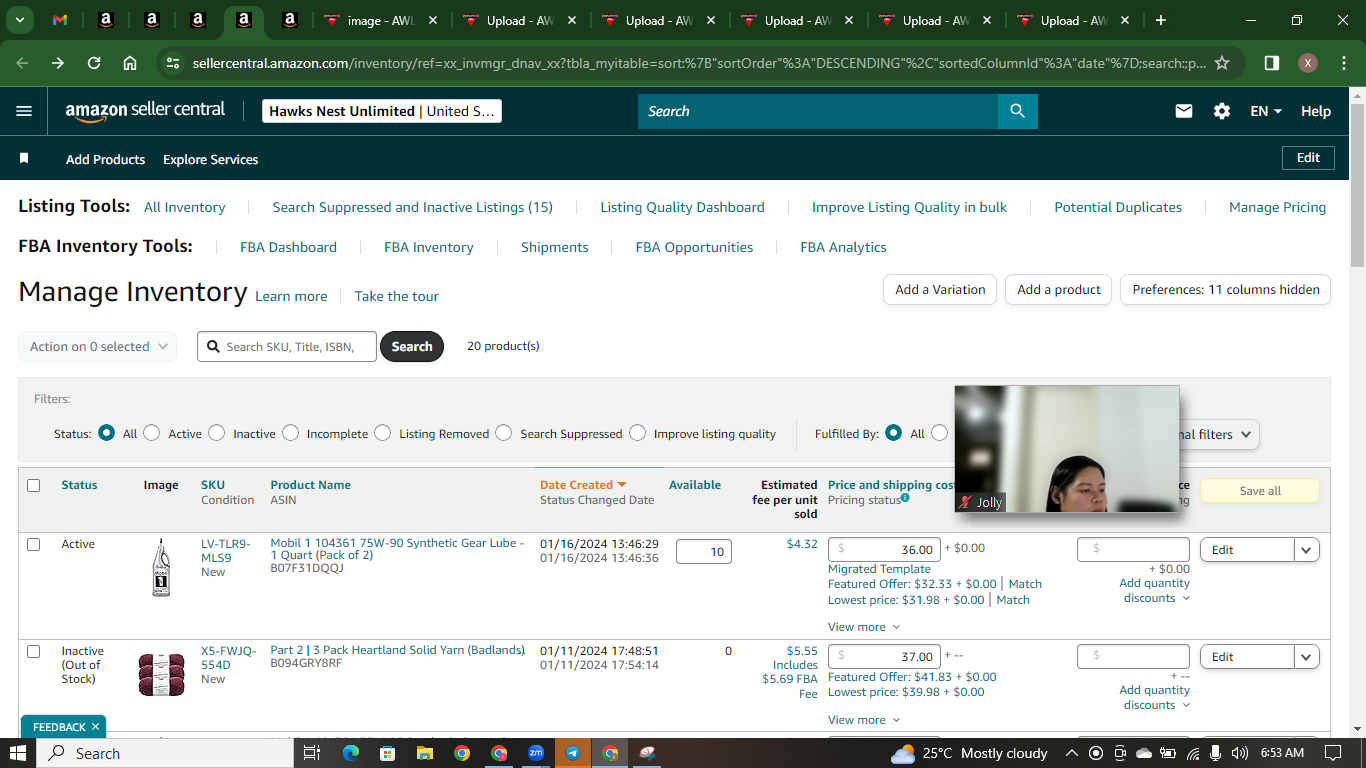
Task: Open Chrome tab search dropdown
Action: click(20, 20)
